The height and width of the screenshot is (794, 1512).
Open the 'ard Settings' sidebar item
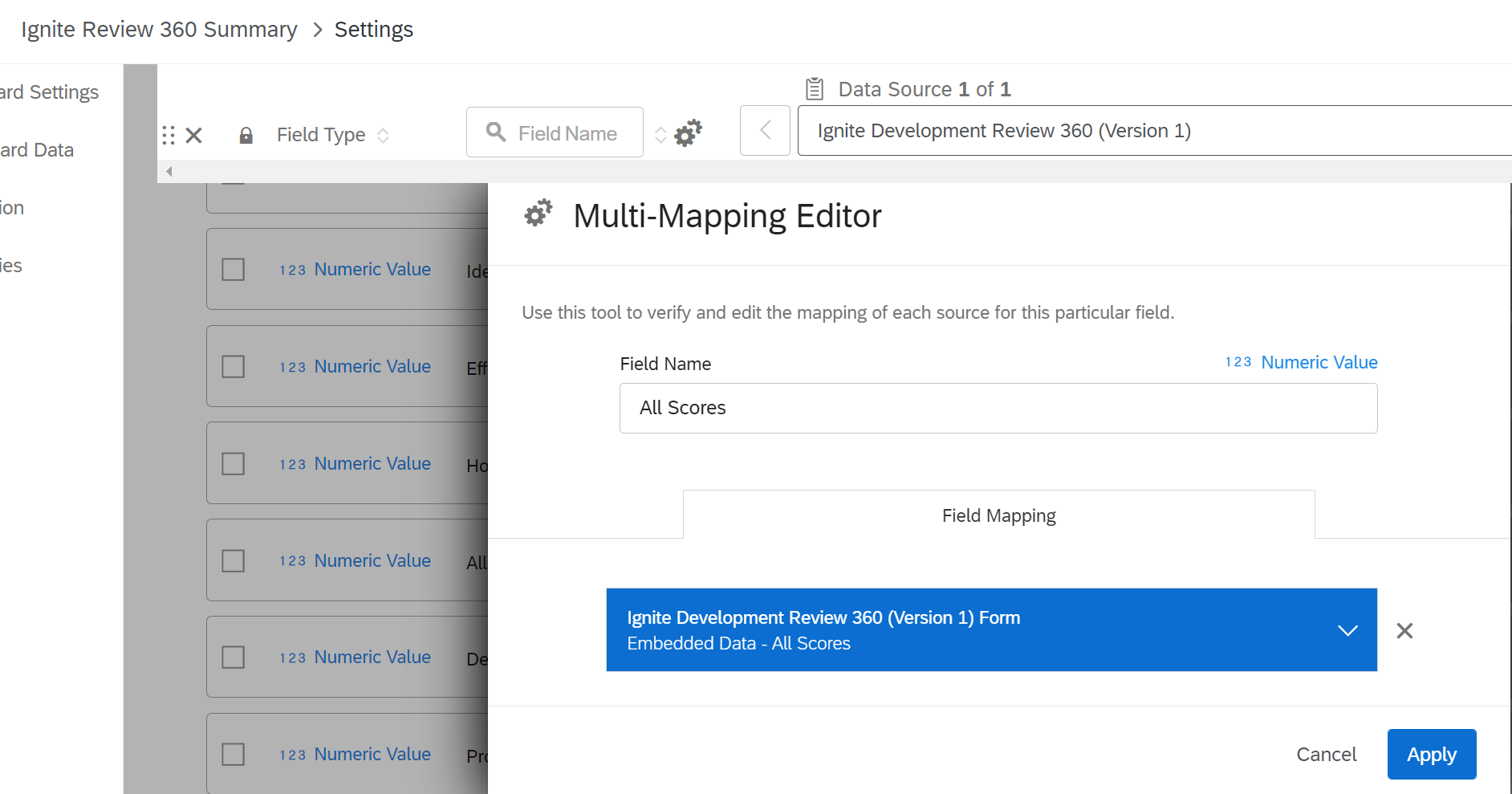(49, 92)
